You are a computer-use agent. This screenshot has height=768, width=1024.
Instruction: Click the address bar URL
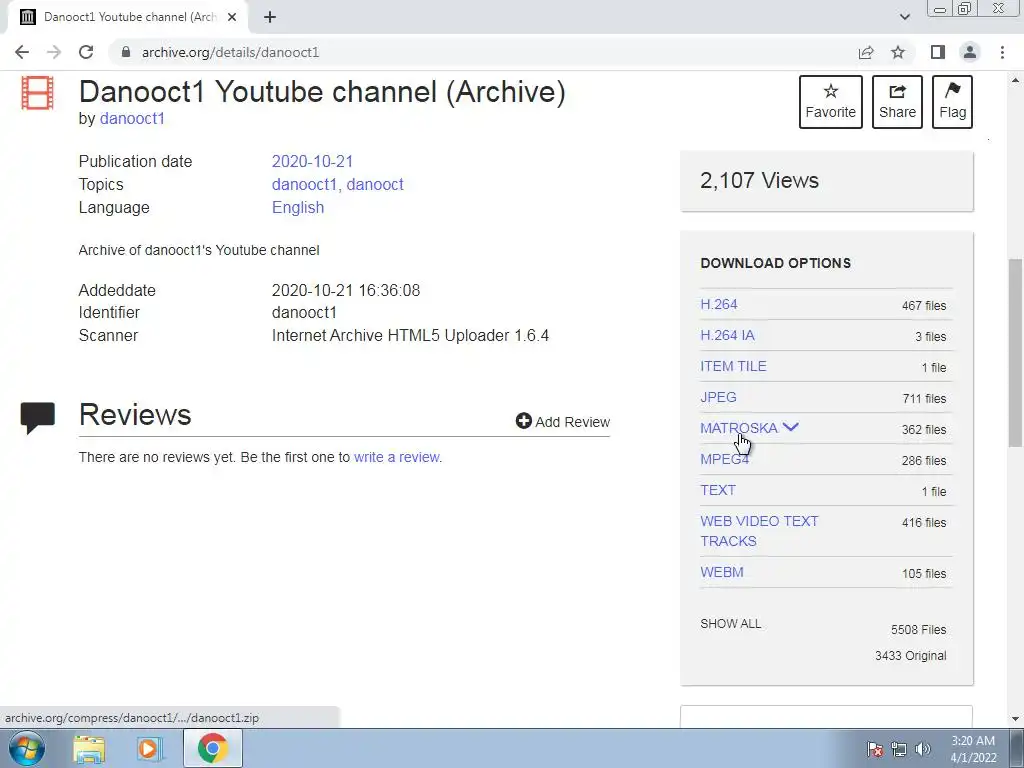coord(230,52)
